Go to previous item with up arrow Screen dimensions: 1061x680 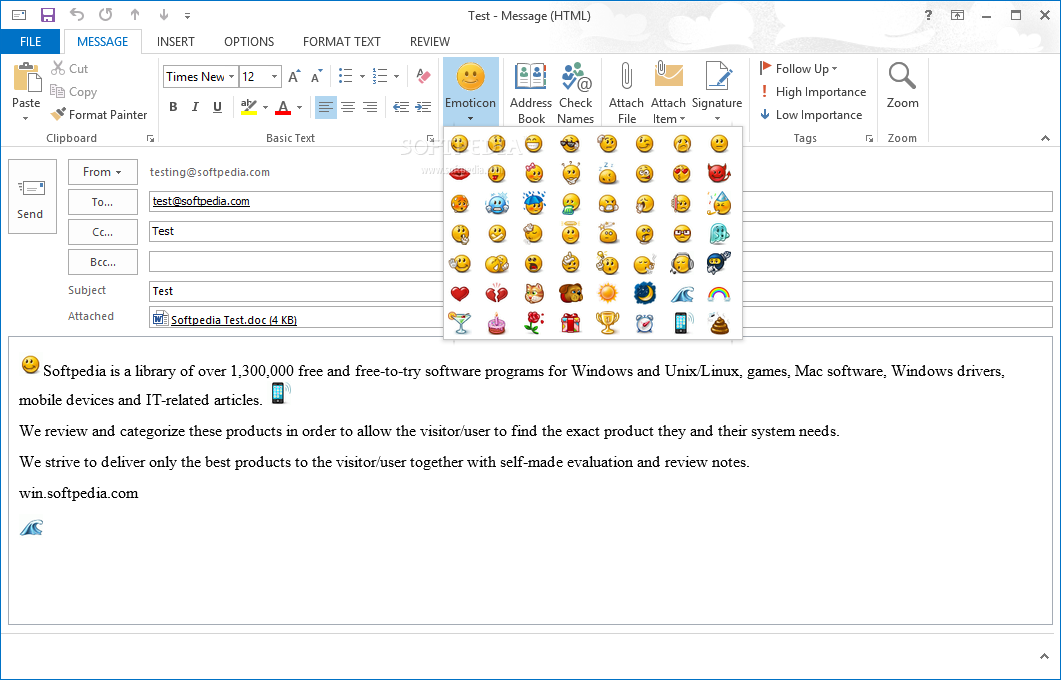(135, 15)
